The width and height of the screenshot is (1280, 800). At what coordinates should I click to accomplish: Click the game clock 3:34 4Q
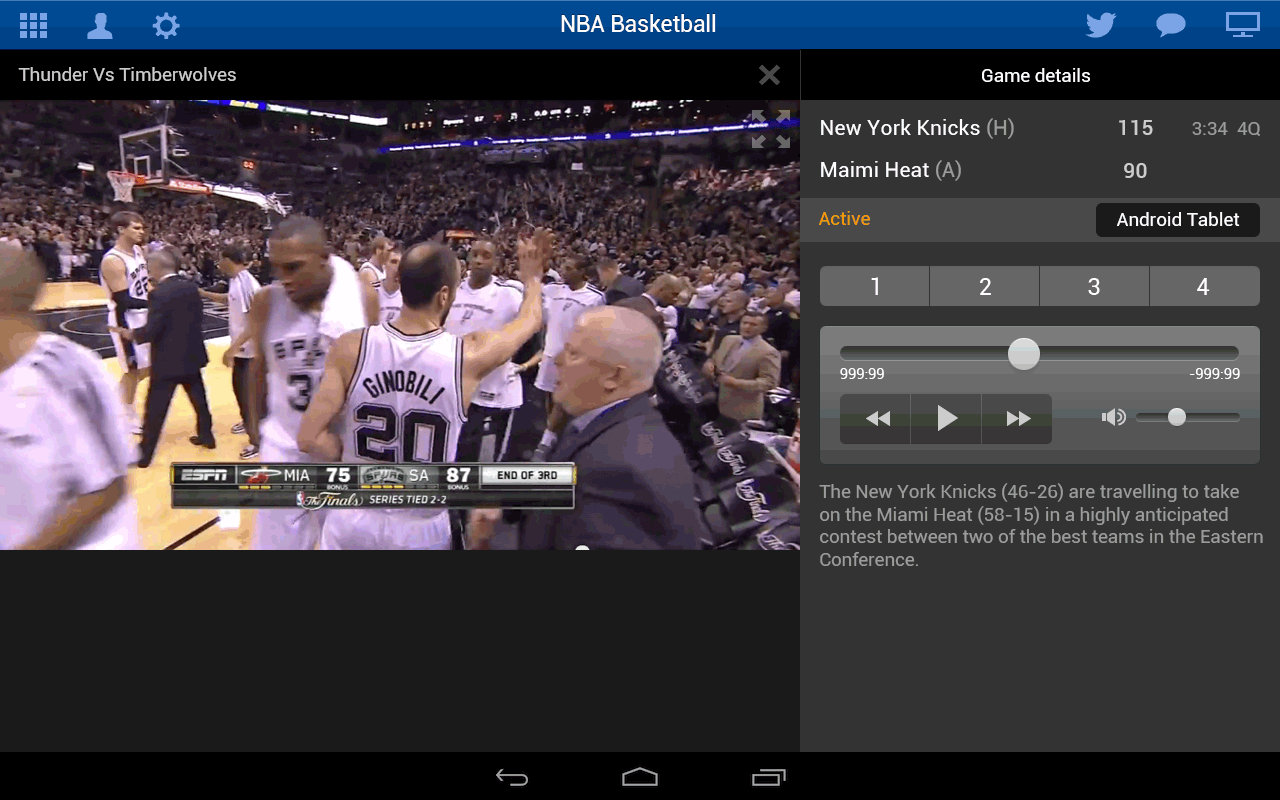coord(1226,129)
